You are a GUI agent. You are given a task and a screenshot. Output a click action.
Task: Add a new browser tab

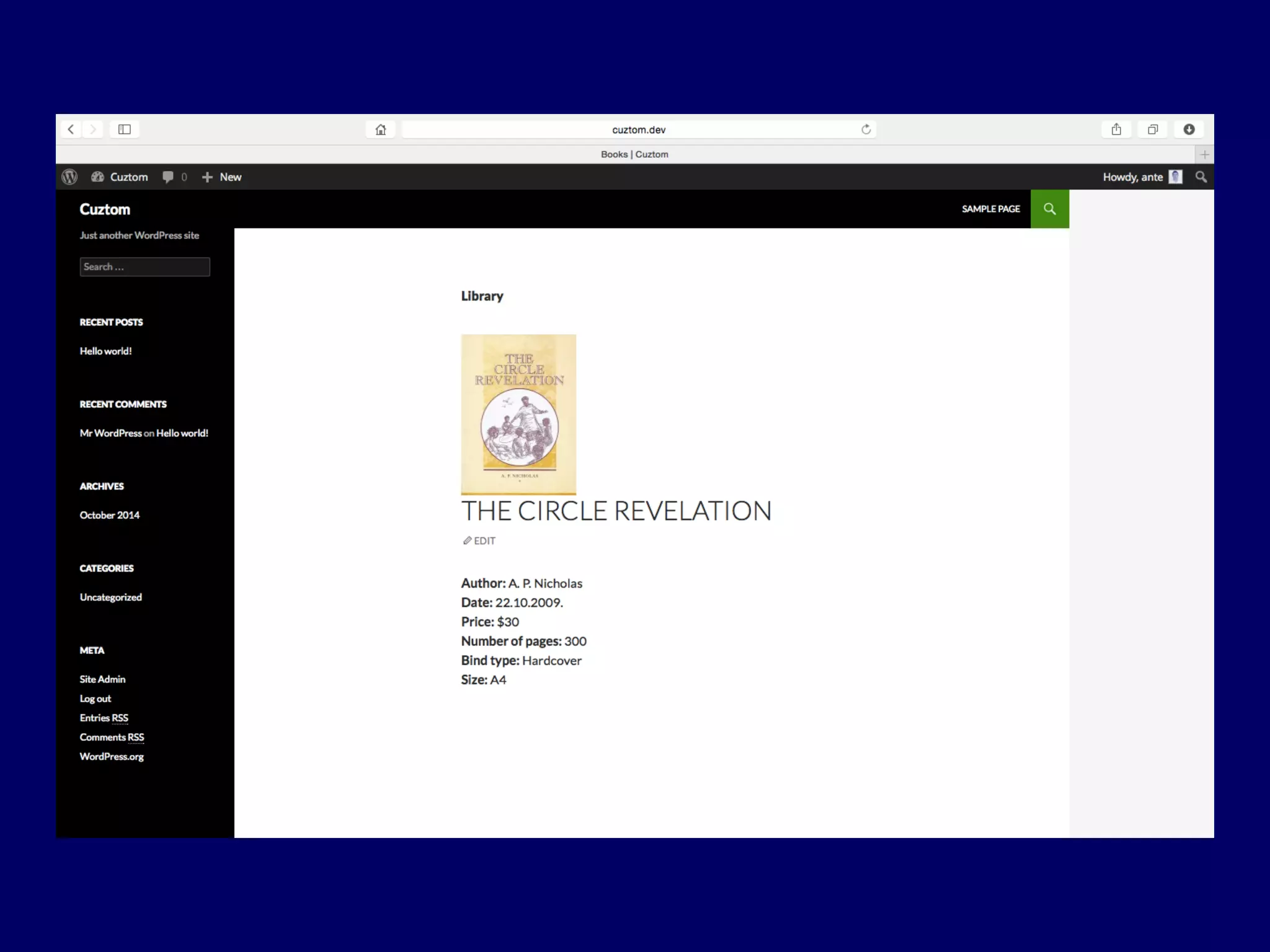click(1204, 154)
